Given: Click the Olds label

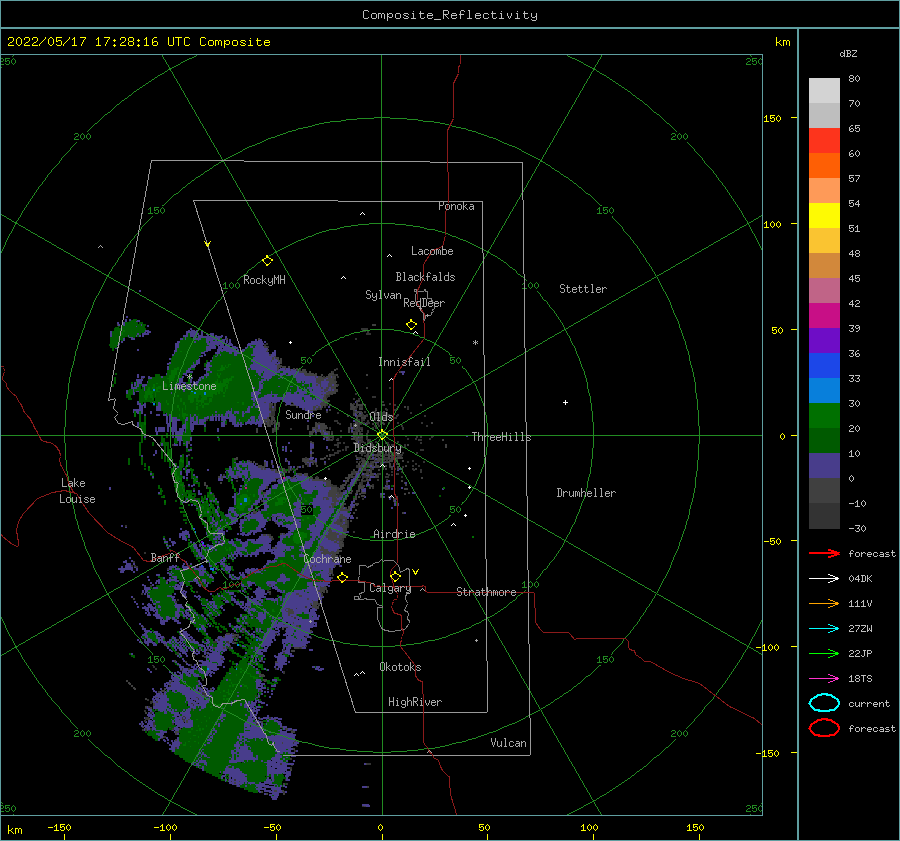Looking at the screenshot, I should pyautogui.click(x=381, y=417).
